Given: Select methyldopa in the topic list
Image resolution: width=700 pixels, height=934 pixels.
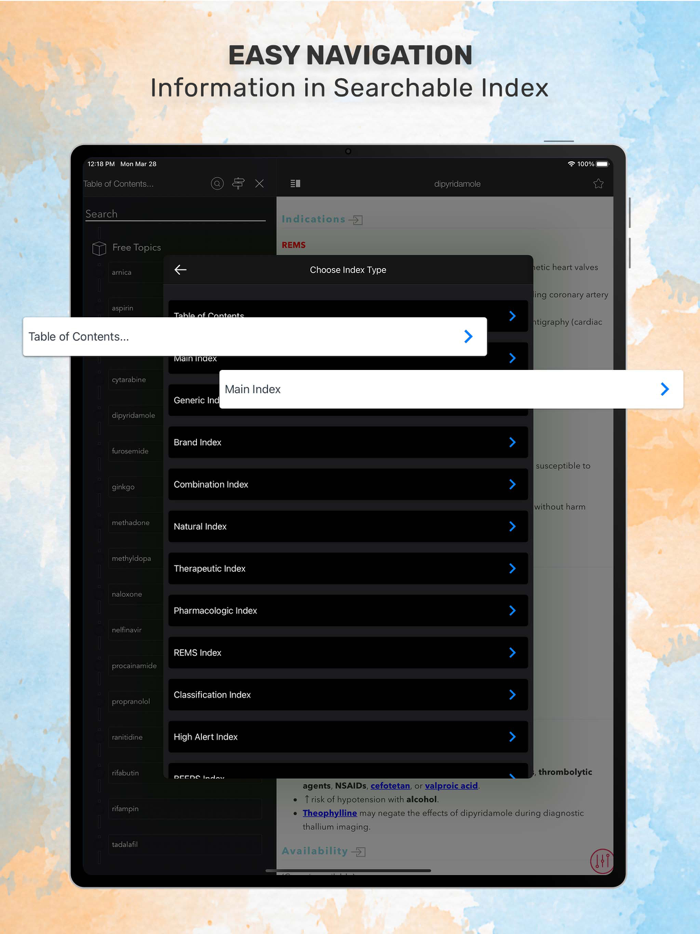Looking at the screenshot, I should click(131, 558).
